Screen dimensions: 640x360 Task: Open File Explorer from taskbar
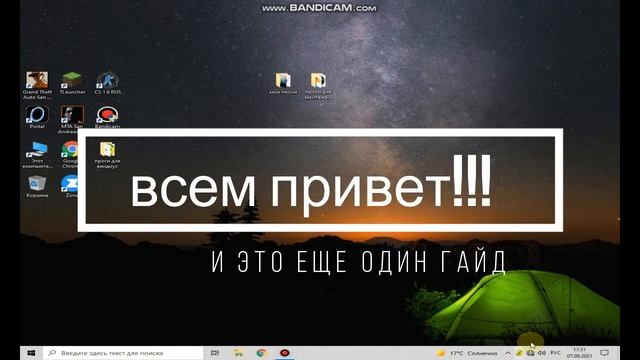coord(238,353)
